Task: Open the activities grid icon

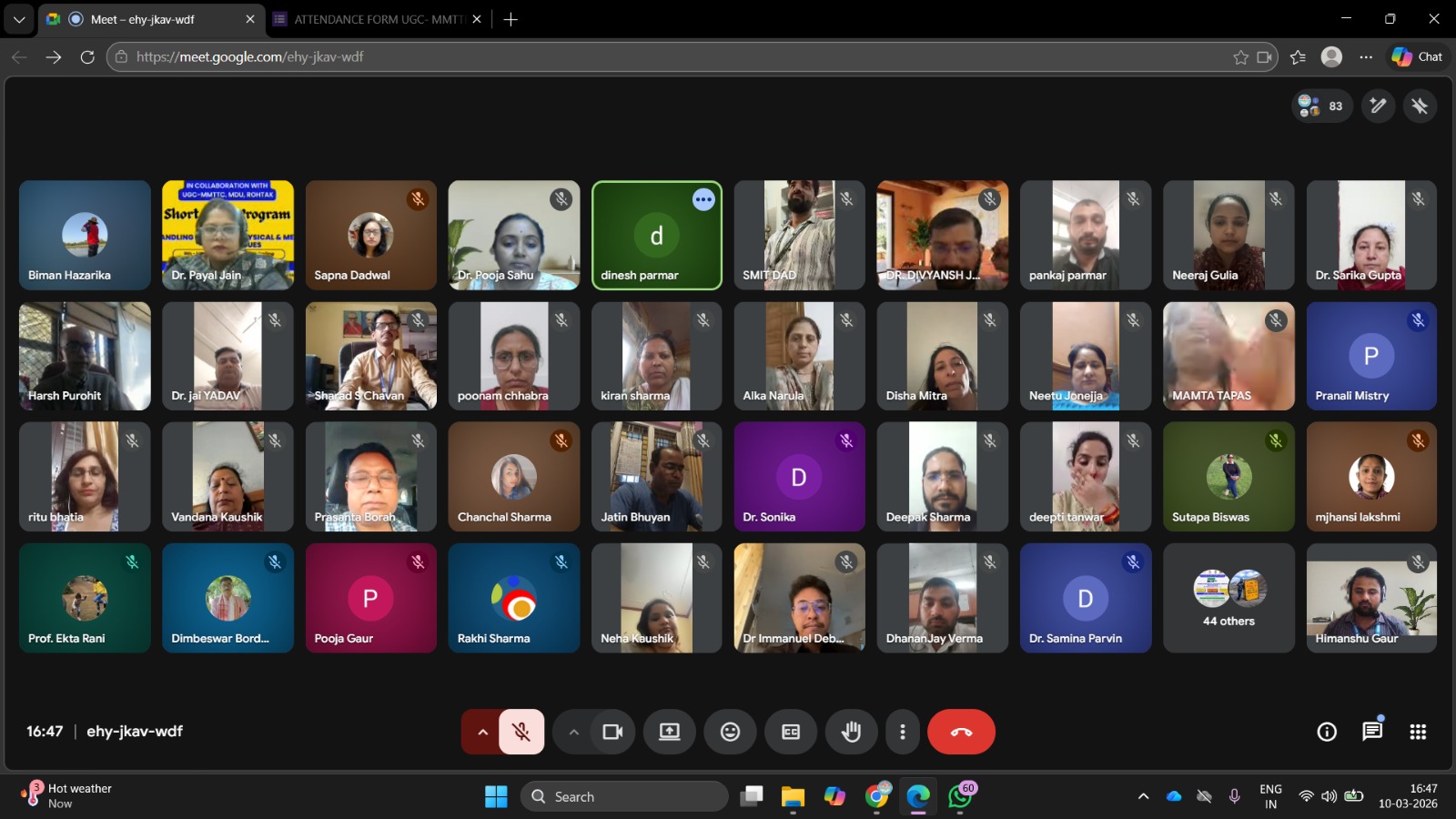Action: click(1418, 732)
